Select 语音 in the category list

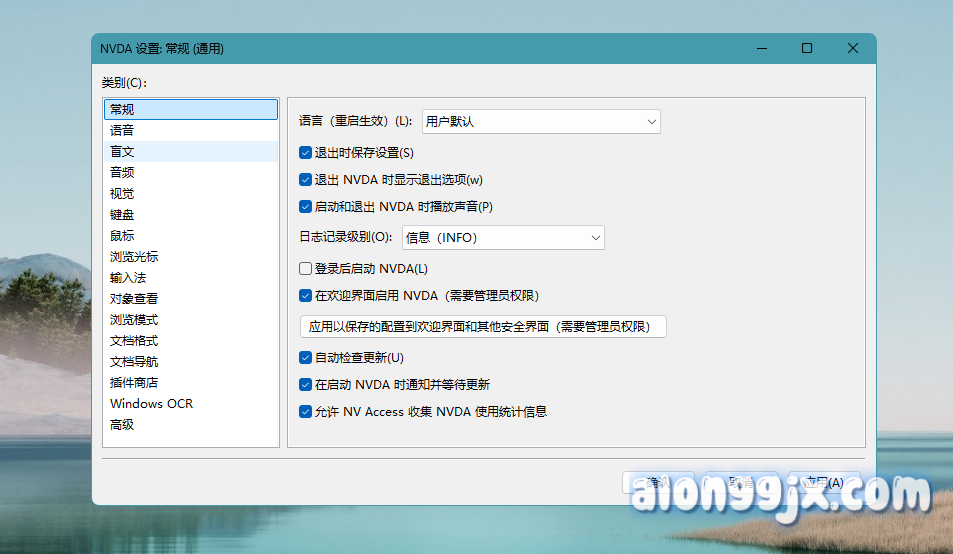pyautogui.click(x=122, y=130)
